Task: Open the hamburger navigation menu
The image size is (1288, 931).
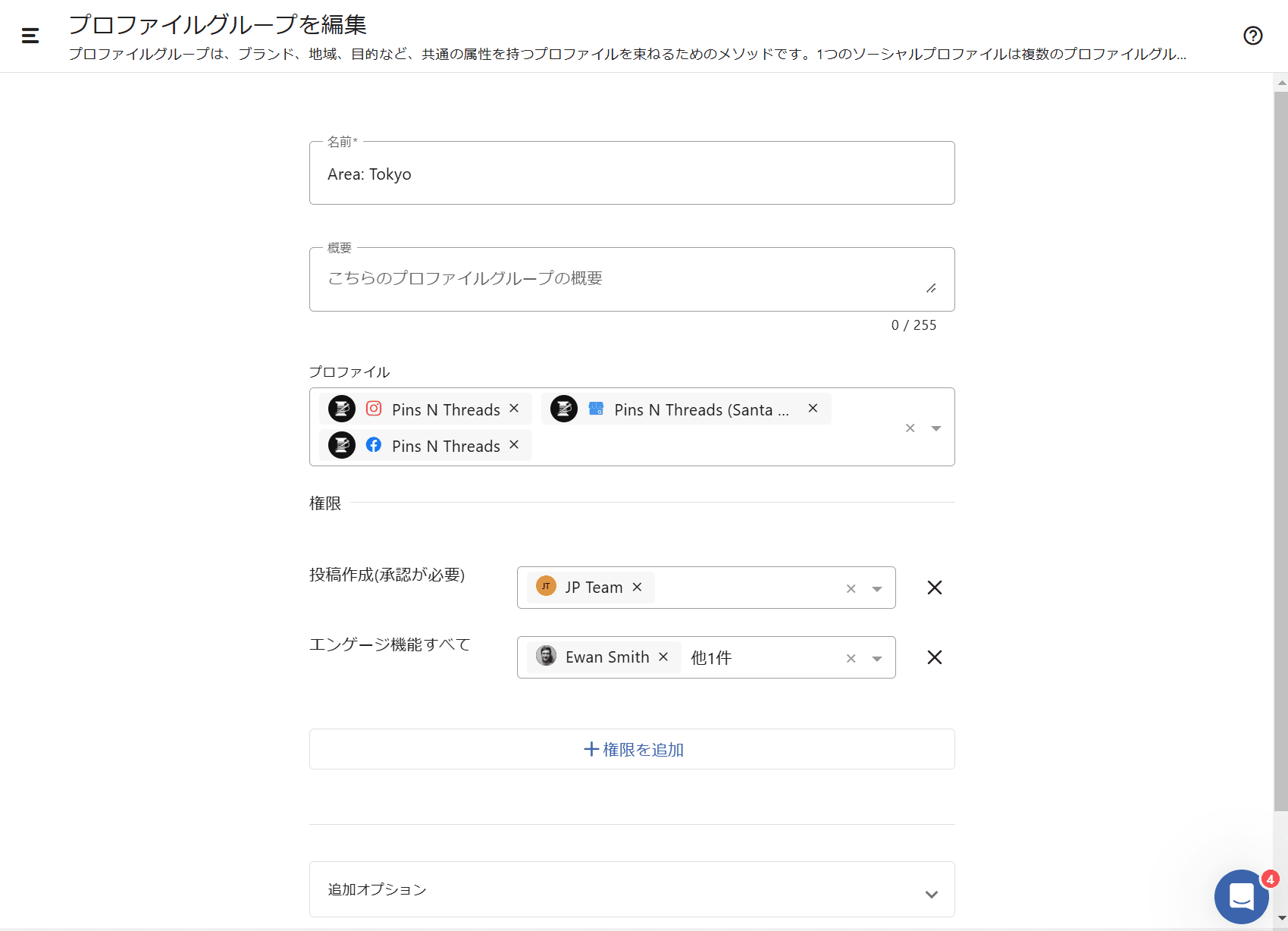Action: click(x=30, y=36)
